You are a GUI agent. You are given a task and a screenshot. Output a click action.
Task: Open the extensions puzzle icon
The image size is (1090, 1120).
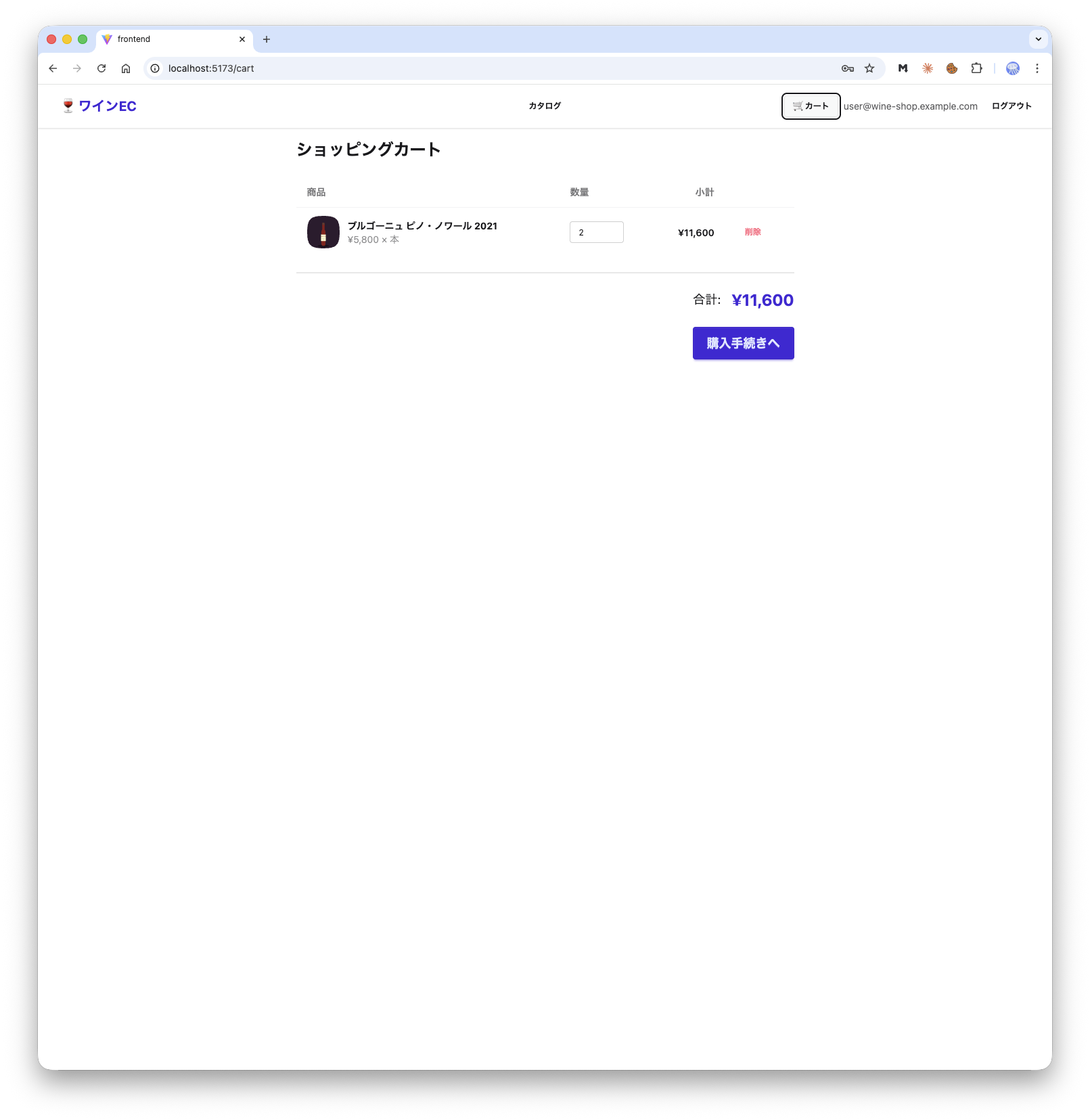click(976, 68)
